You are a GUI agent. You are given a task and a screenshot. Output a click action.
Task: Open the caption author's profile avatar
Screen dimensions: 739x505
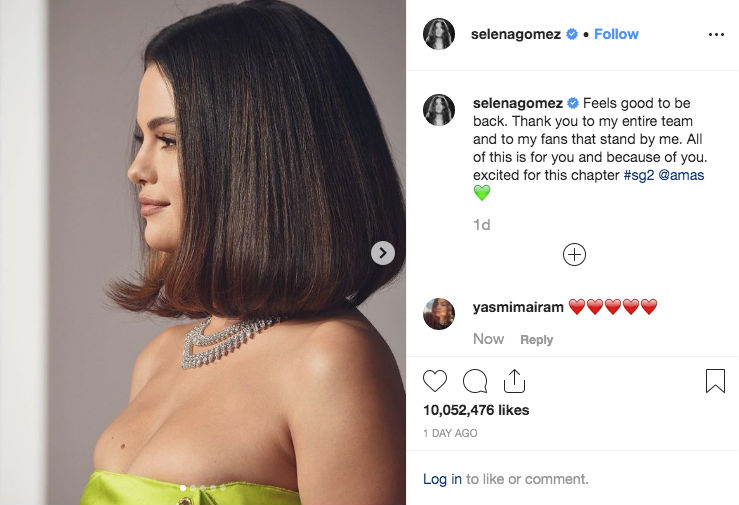[x=439, y=110]
